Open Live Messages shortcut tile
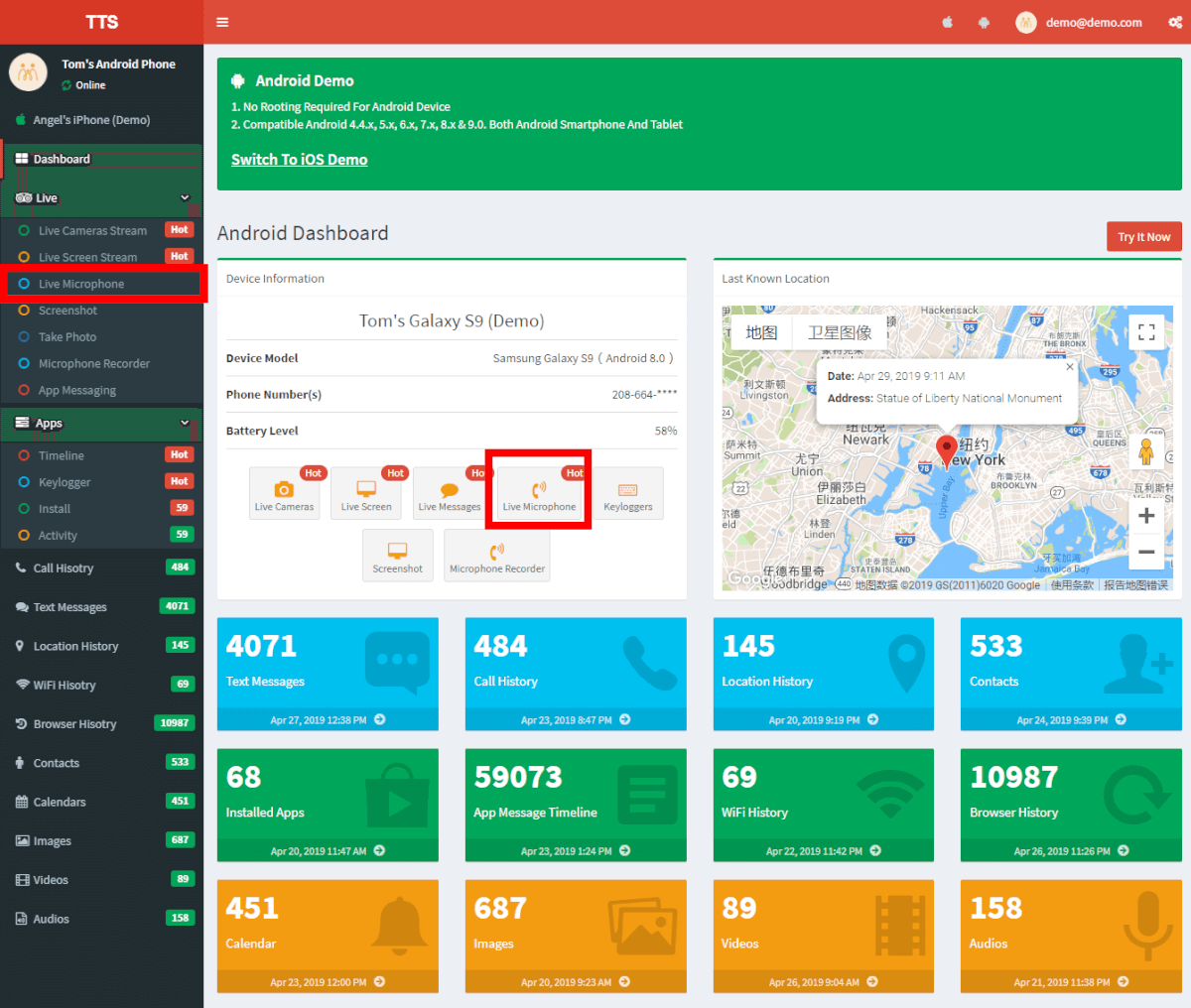The image size is (1191, 1008). click(x=449, y=493)
